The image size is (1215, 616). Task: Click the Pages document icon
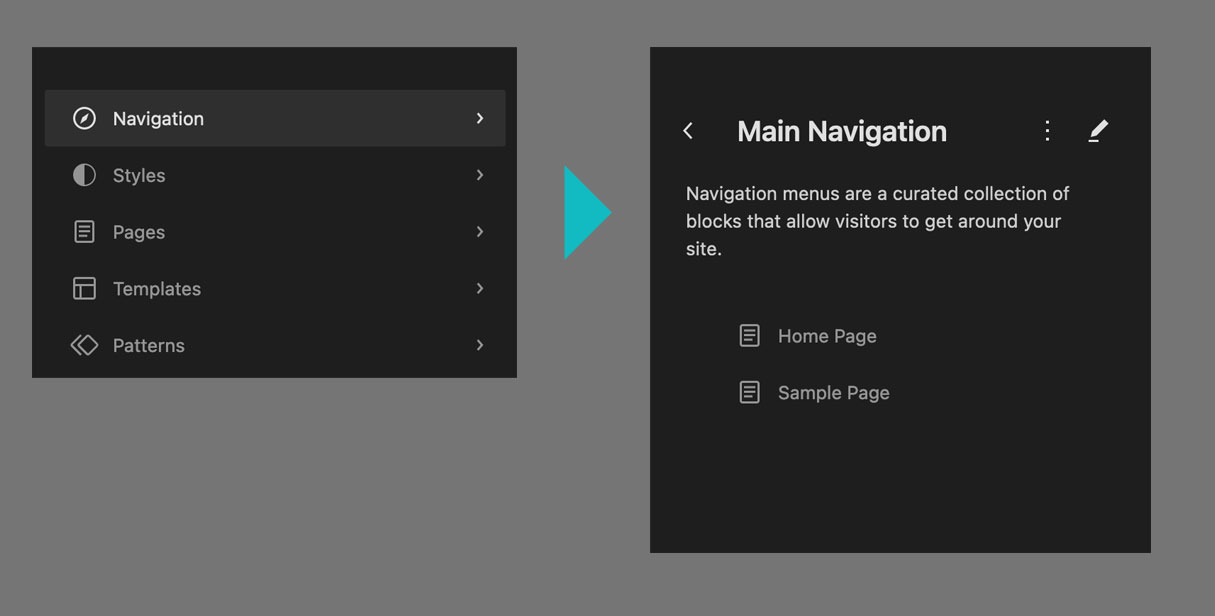pyautogui.click(x=84, y=231)
